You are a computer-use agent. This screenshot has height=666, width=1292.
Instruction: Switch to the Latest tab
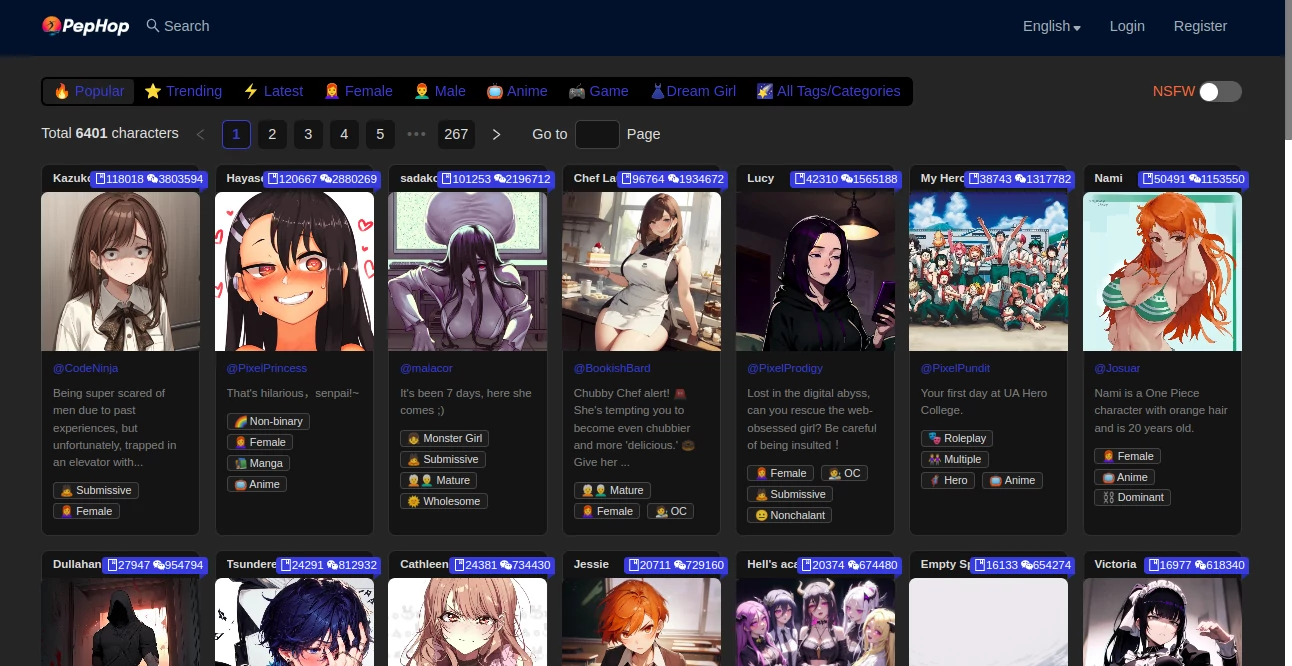click(273, 91)
